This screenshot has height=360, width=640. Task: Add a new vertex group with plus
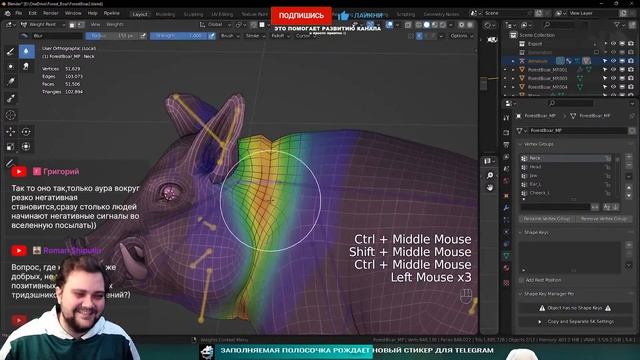tap(629, 157)
